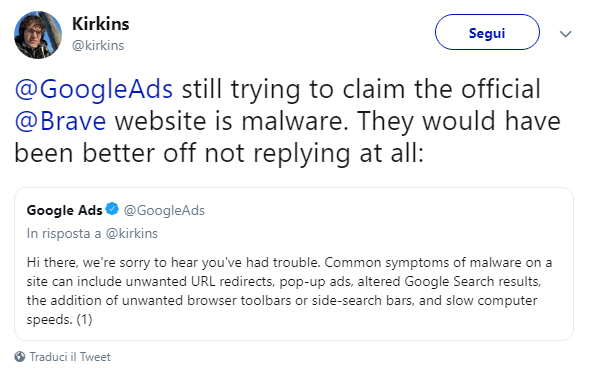Click the quoted line mentioning 'unwanted browser toolbars'
Screen dimensions: 594x387
click(281, 301)
